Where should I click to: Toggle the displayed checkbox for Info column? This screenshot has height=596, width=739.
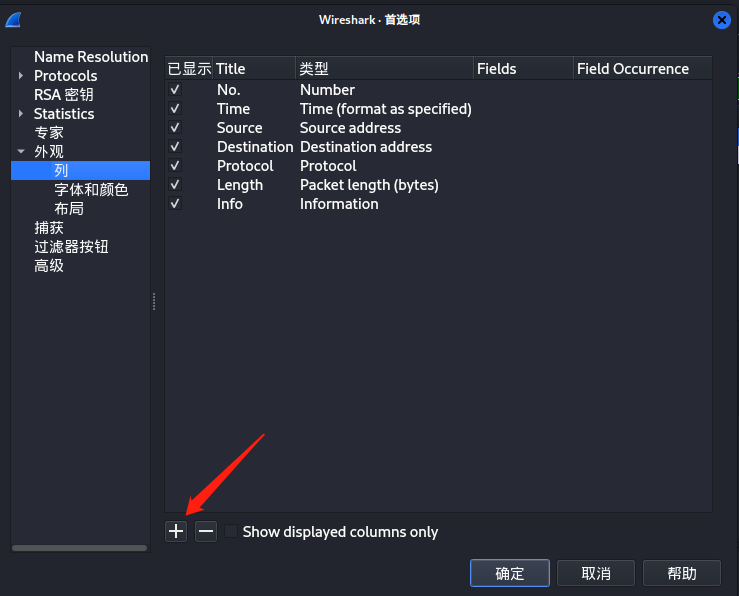175,204
